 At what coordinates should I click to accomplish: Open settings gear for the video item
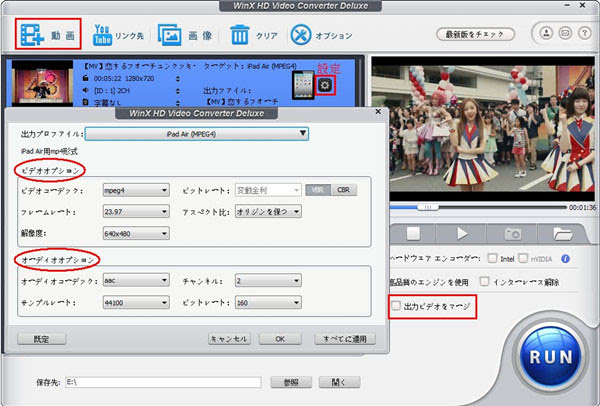coord(325,85)
